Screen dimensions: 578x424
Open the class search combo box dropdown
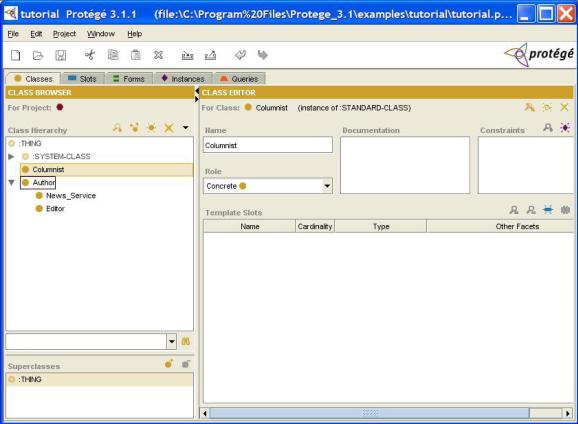[x=171, y=341]
